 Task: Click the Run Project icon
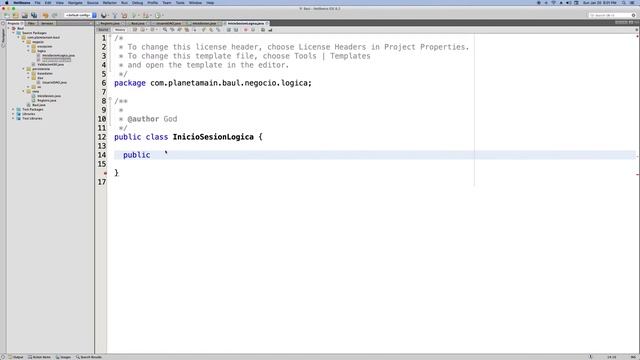(x=134, y=16)
